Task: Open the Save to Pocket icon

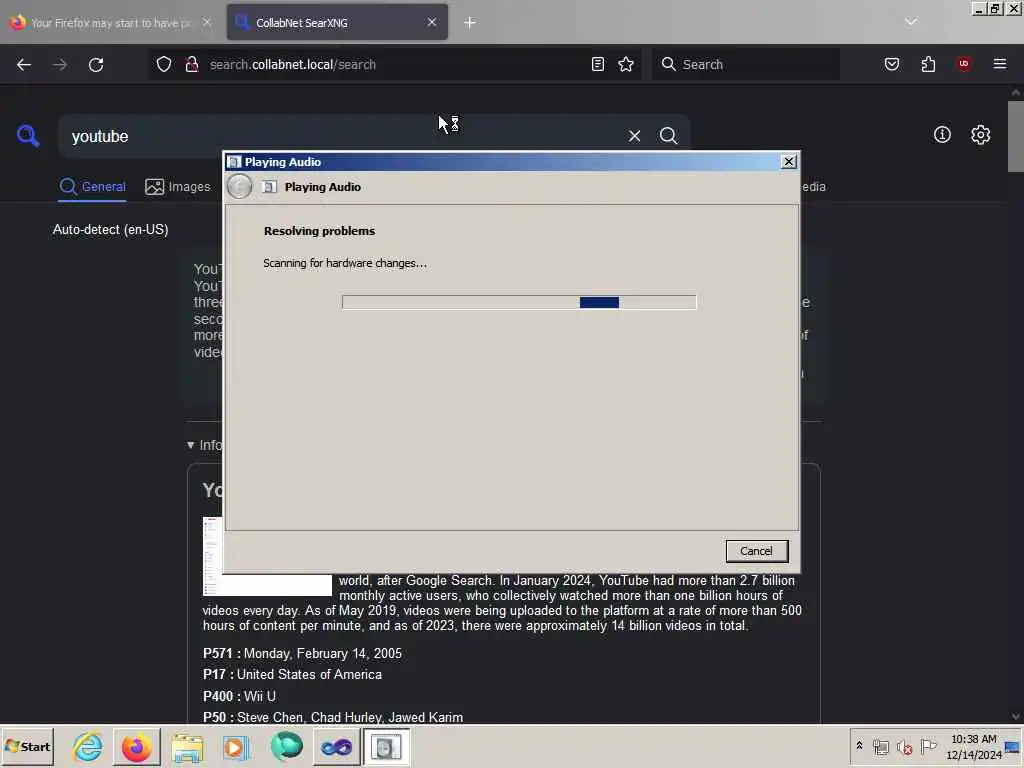Action: [x=892, y=64]
